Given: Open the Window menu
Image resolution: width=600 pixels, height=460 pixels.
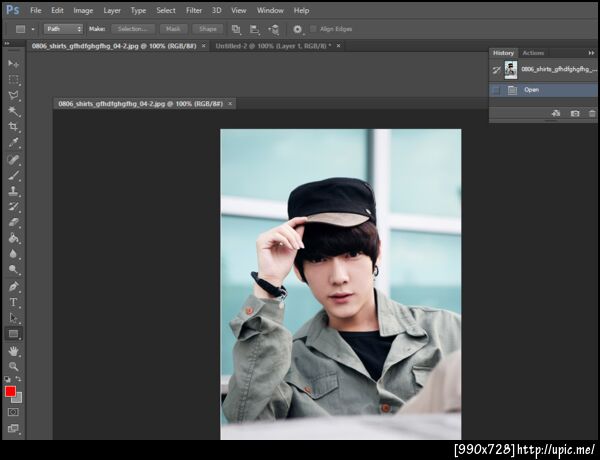Looking at the screenshot, I should coord(270,11).
